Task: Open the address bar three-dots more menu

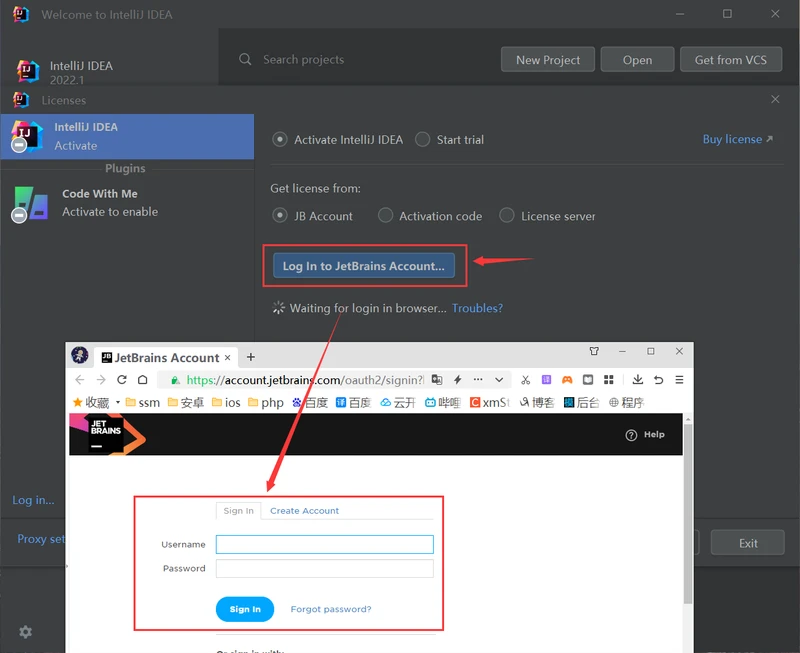Action: coord(477,380)
